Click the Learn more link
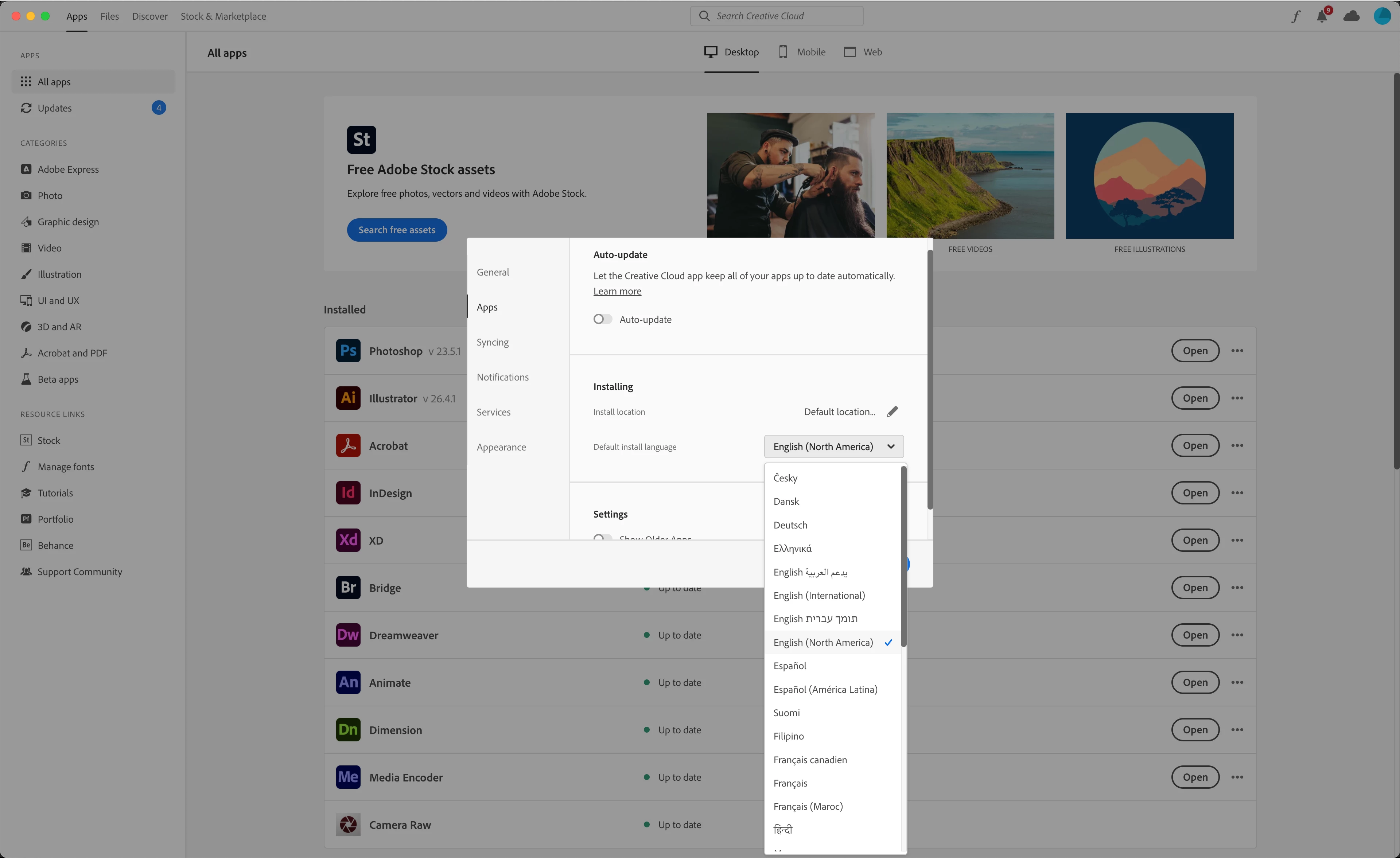 click(x=617, y=291)
